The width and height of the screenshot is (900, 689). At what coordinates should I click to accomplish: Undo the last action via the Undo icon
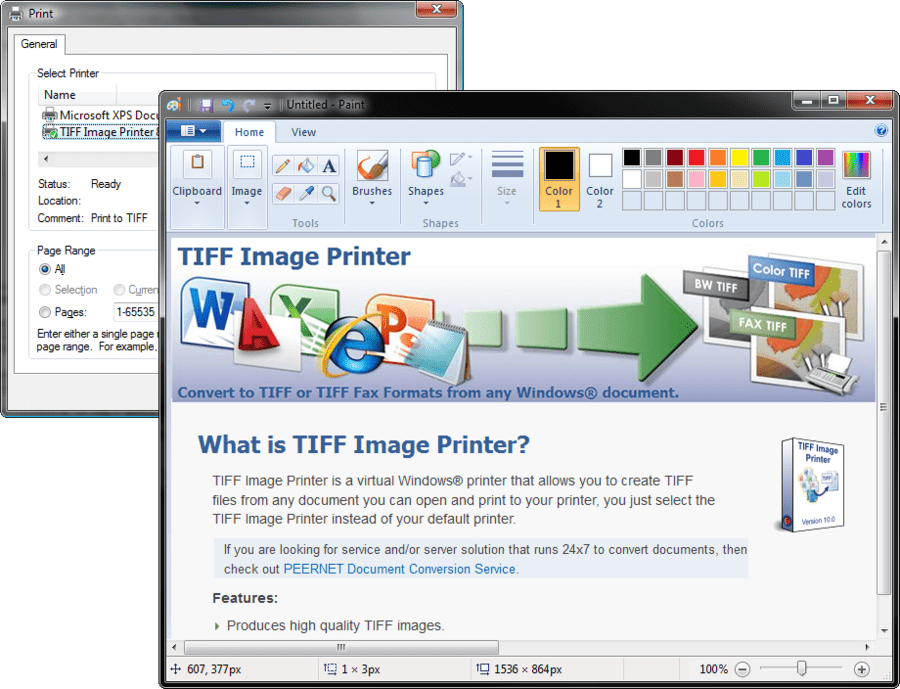click(x=228, y=104)
